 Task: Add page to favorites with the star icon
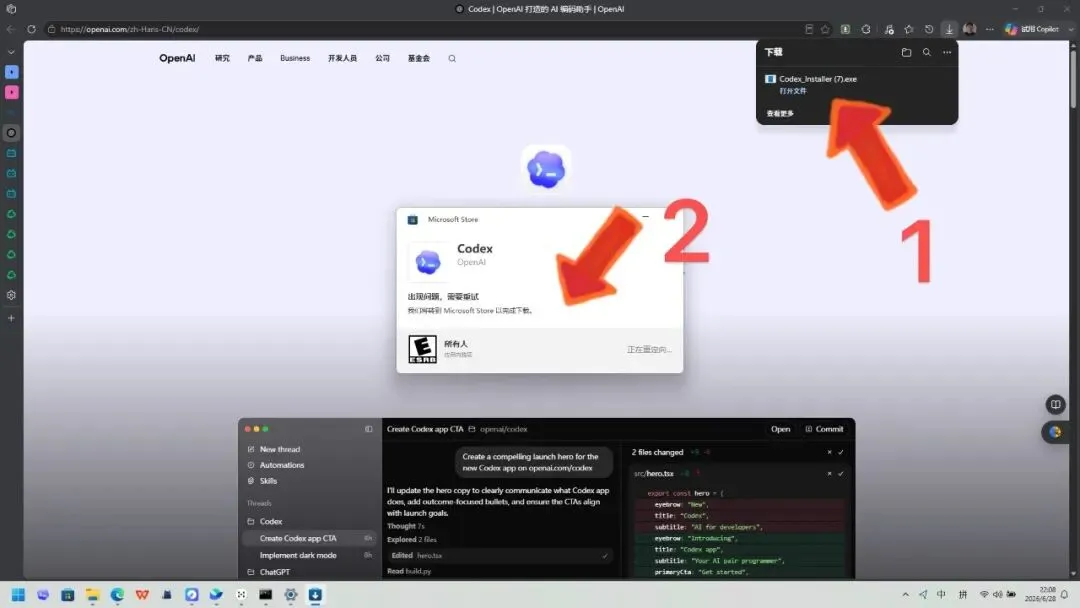825,29
